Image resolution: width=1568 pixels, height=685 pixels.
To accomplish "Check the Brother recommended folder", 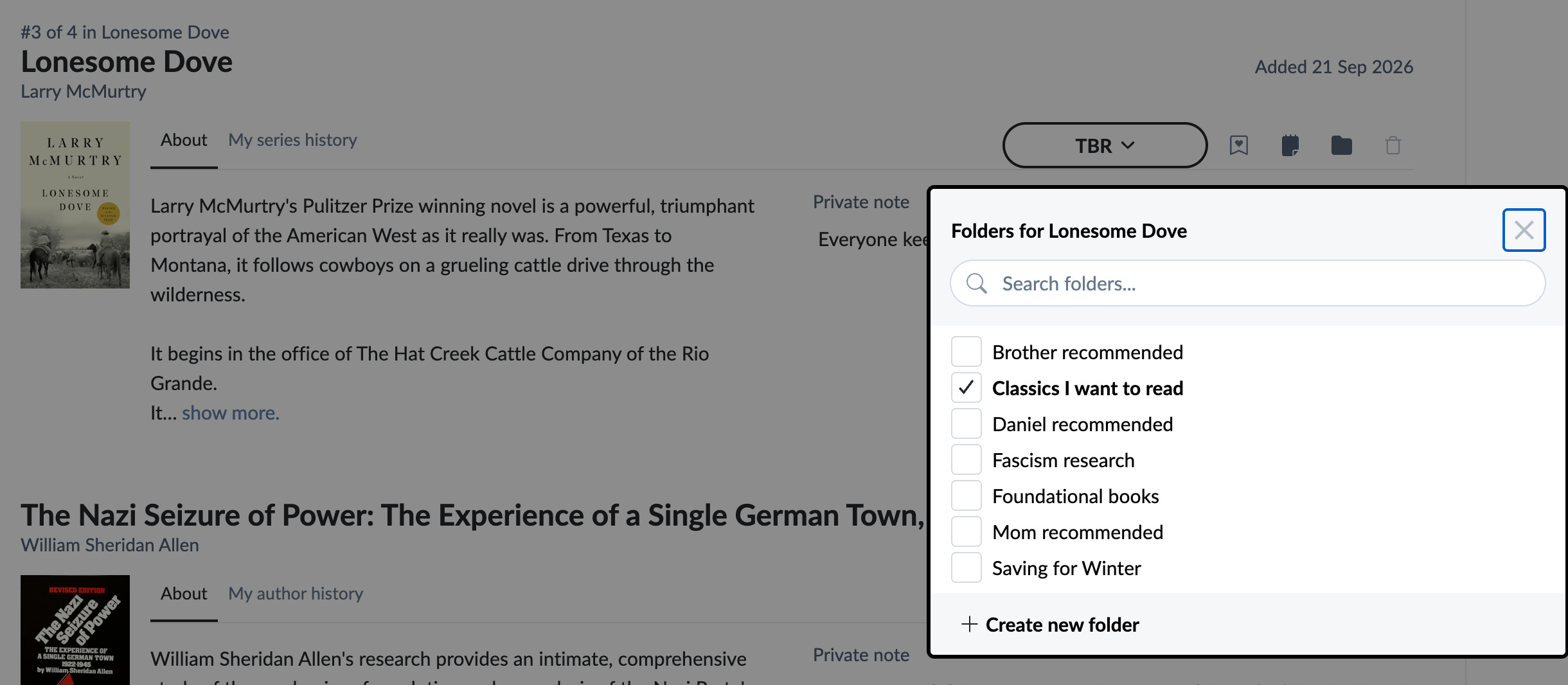I will 966,351.
